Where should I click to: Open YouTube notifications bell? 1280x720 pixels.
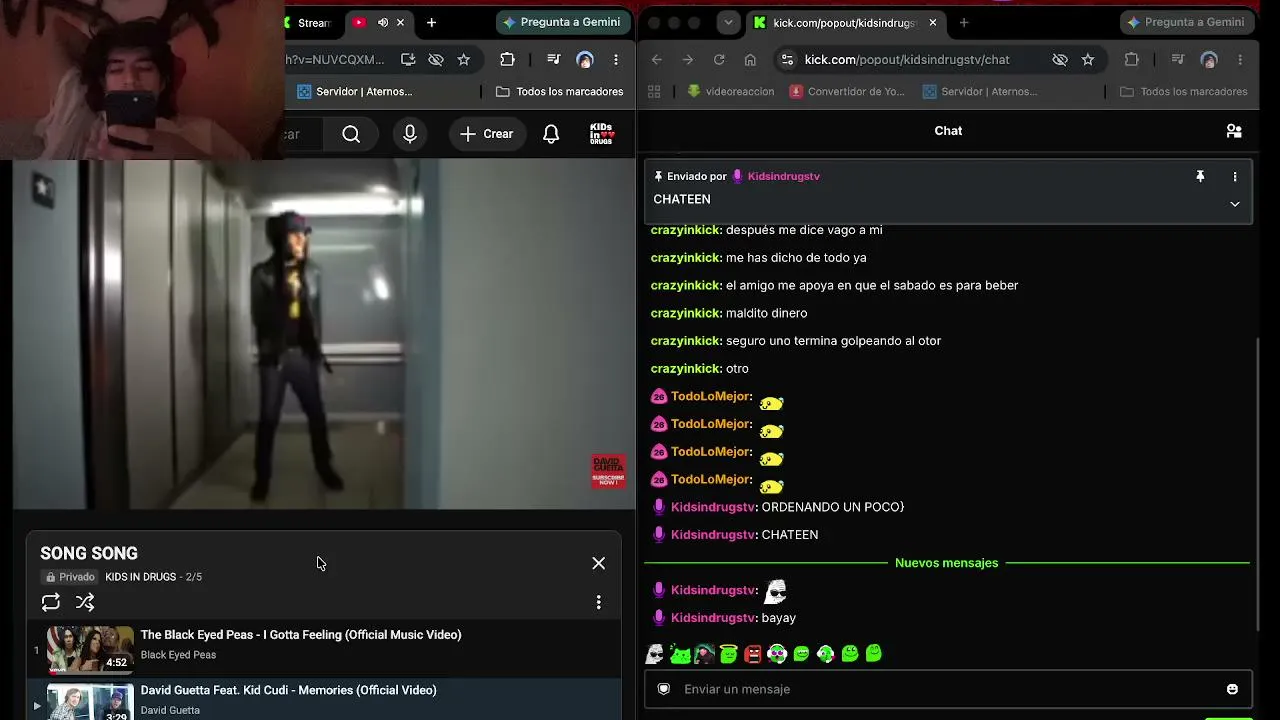pyautogui.click(x=551, y=134)
